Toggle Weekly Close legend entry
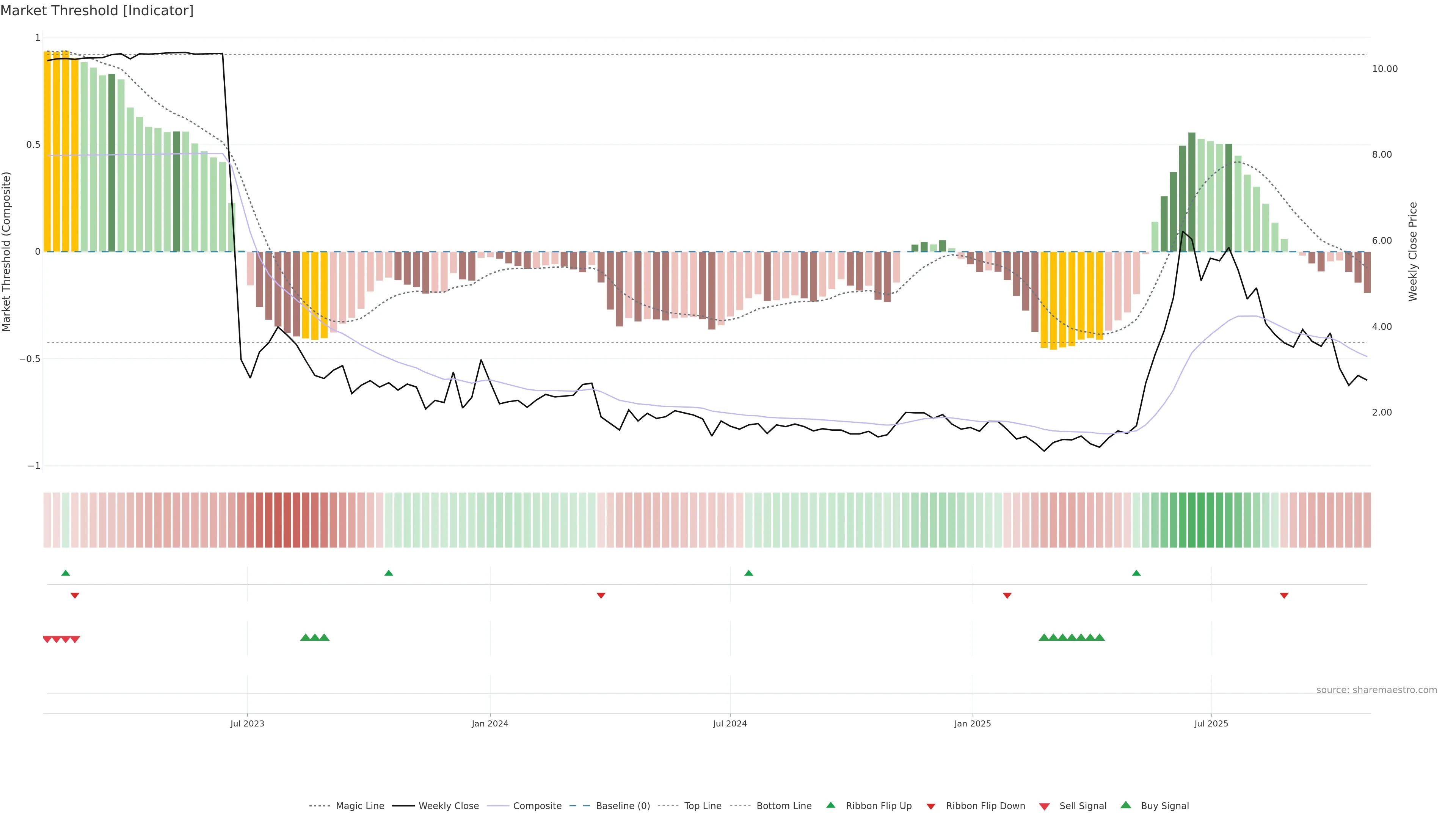The width and height of the screenshot is (1456, 819). coord(448,806)
